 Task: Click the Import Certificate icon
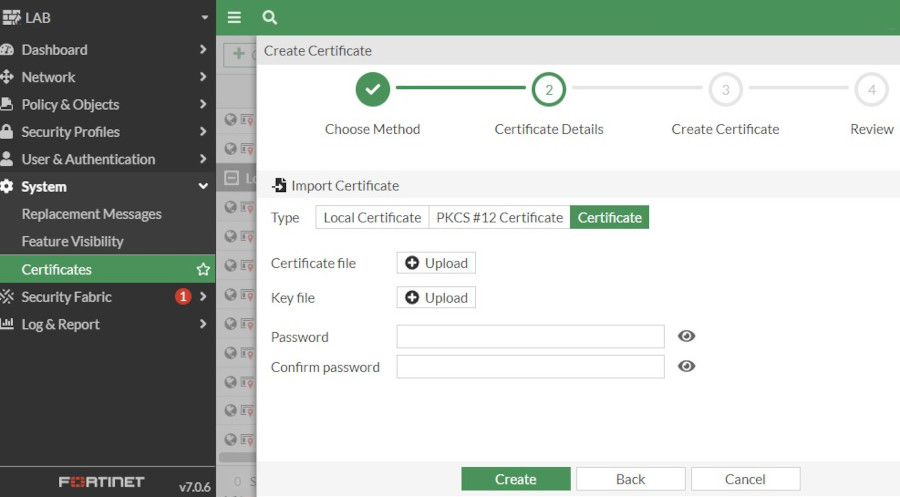[x=279, y=185]
